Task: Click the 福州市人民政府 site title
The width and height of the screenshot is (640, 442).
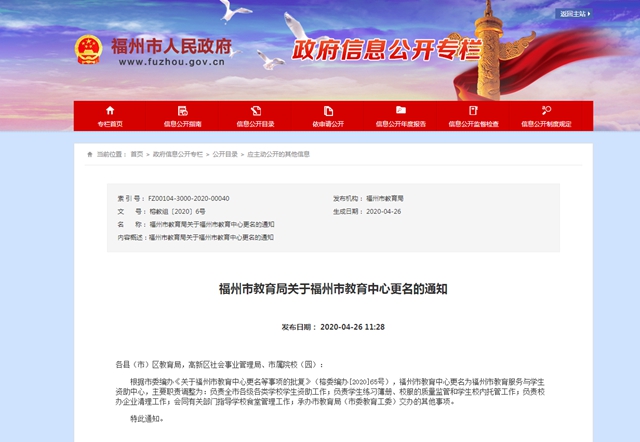Action: tap(173, 47)
